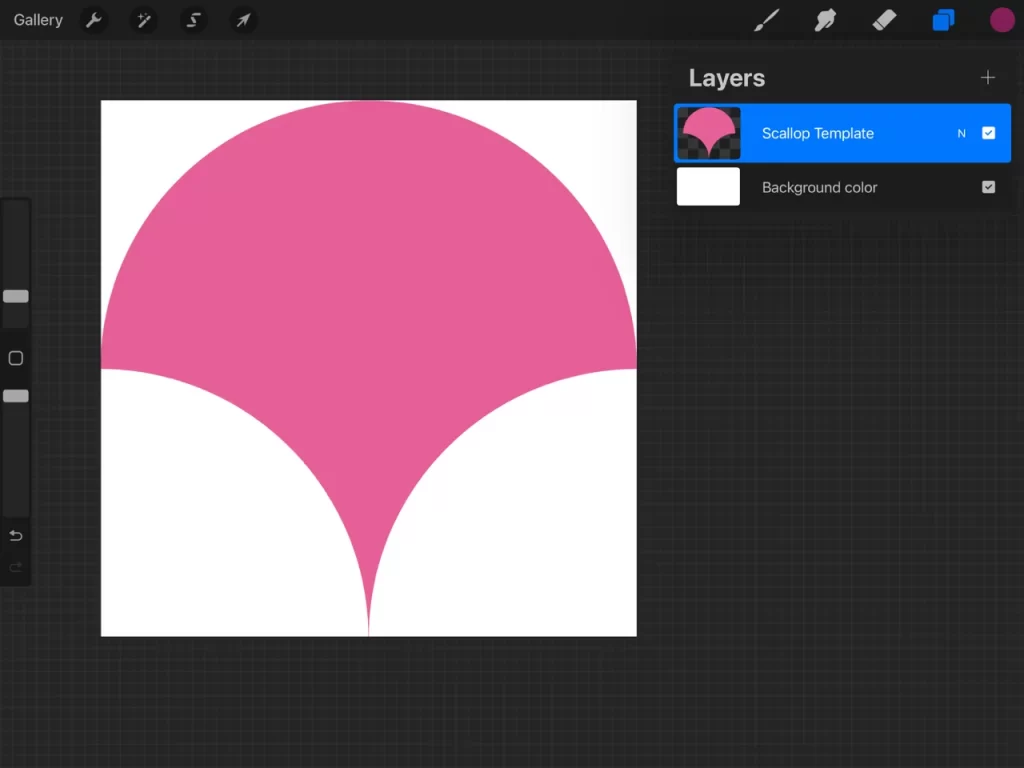Select the Brush tool

[x=767, y=20]
